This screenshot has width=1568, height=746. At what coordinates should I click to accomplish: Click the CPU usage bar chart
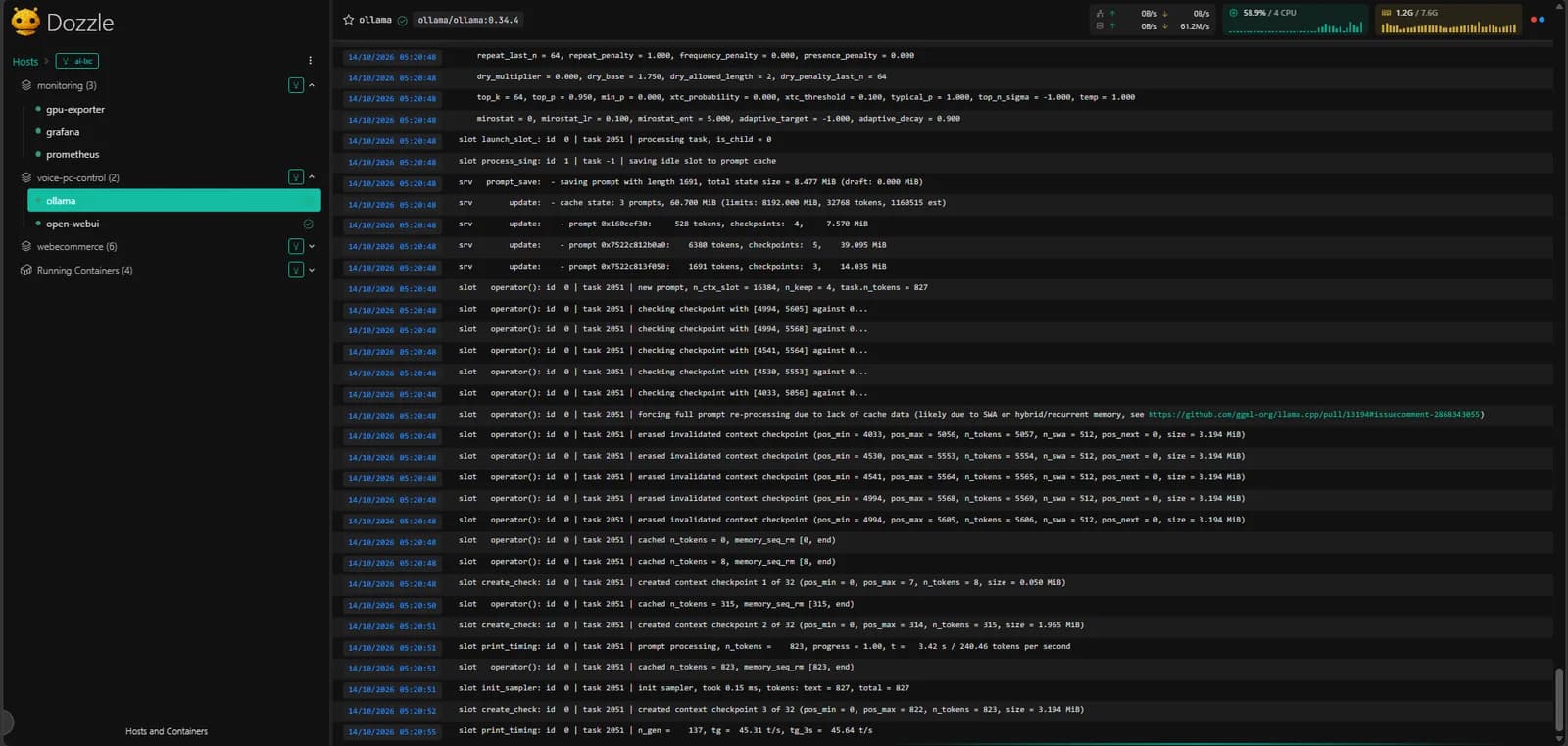(x=1296, y=28)
